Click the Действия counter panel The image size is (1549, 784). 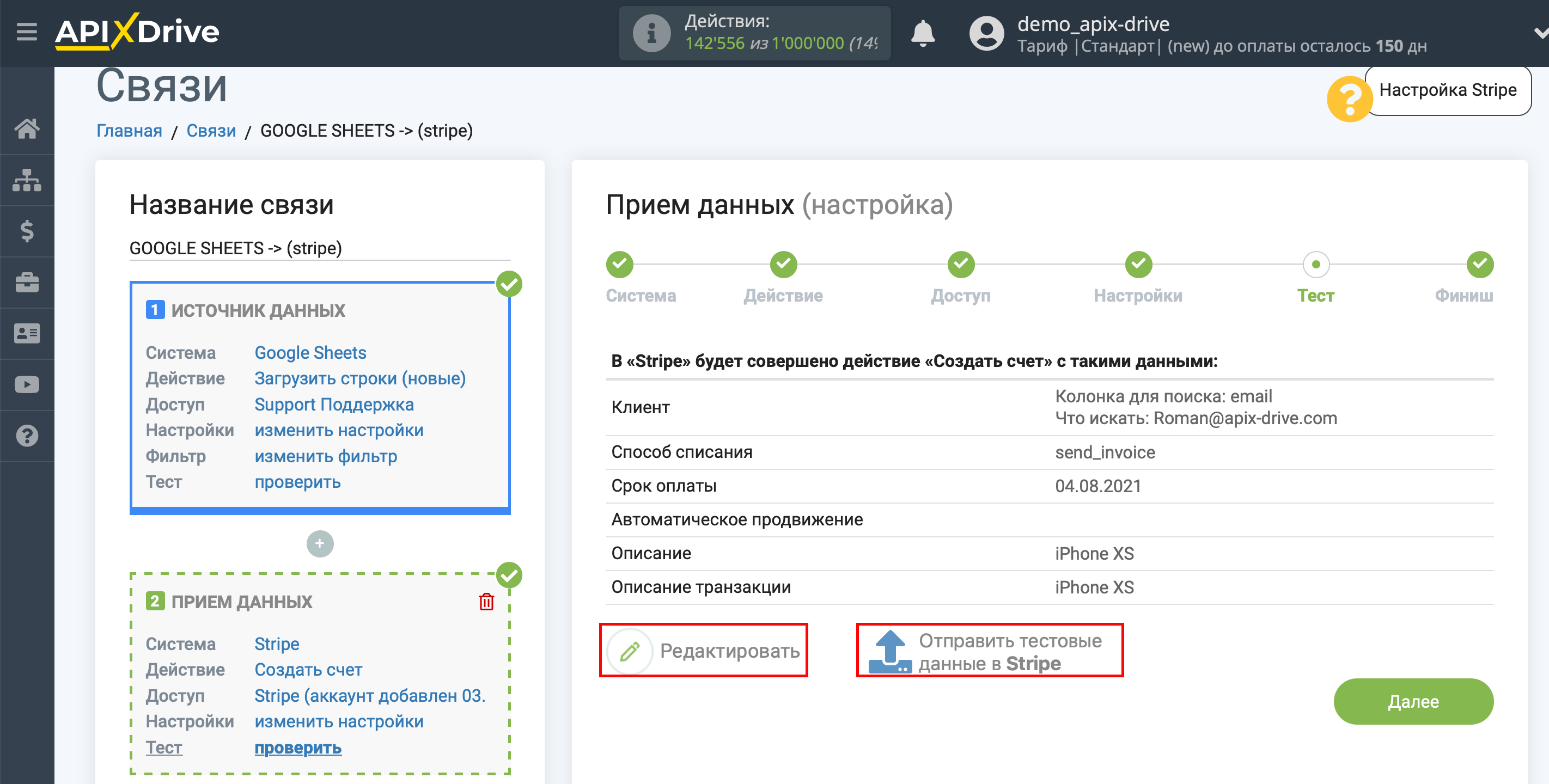click(754, 33)
